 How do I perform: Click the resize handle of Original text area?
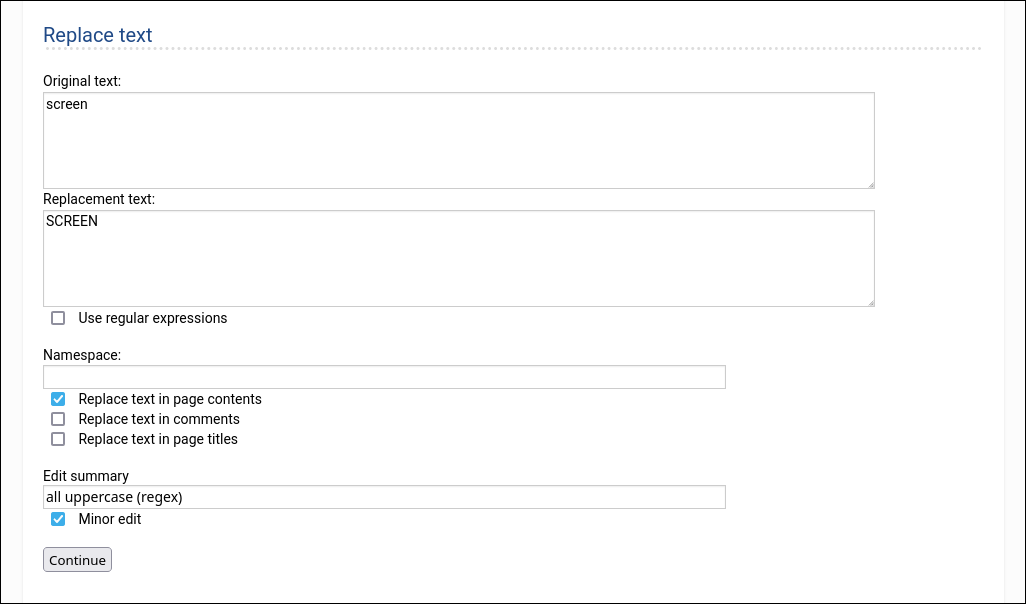[x=870, y=183]
